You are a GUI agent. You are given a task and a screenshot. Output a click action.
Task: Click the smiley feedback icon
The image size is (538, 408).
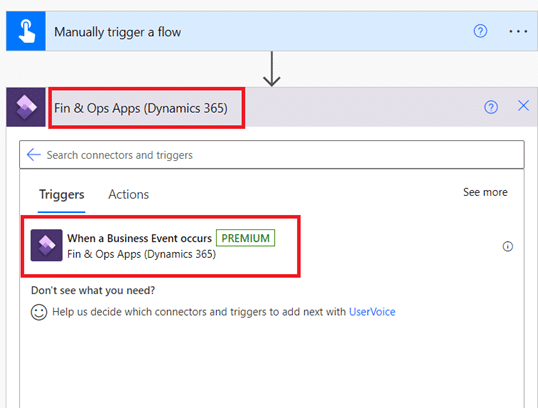[39, 312]
